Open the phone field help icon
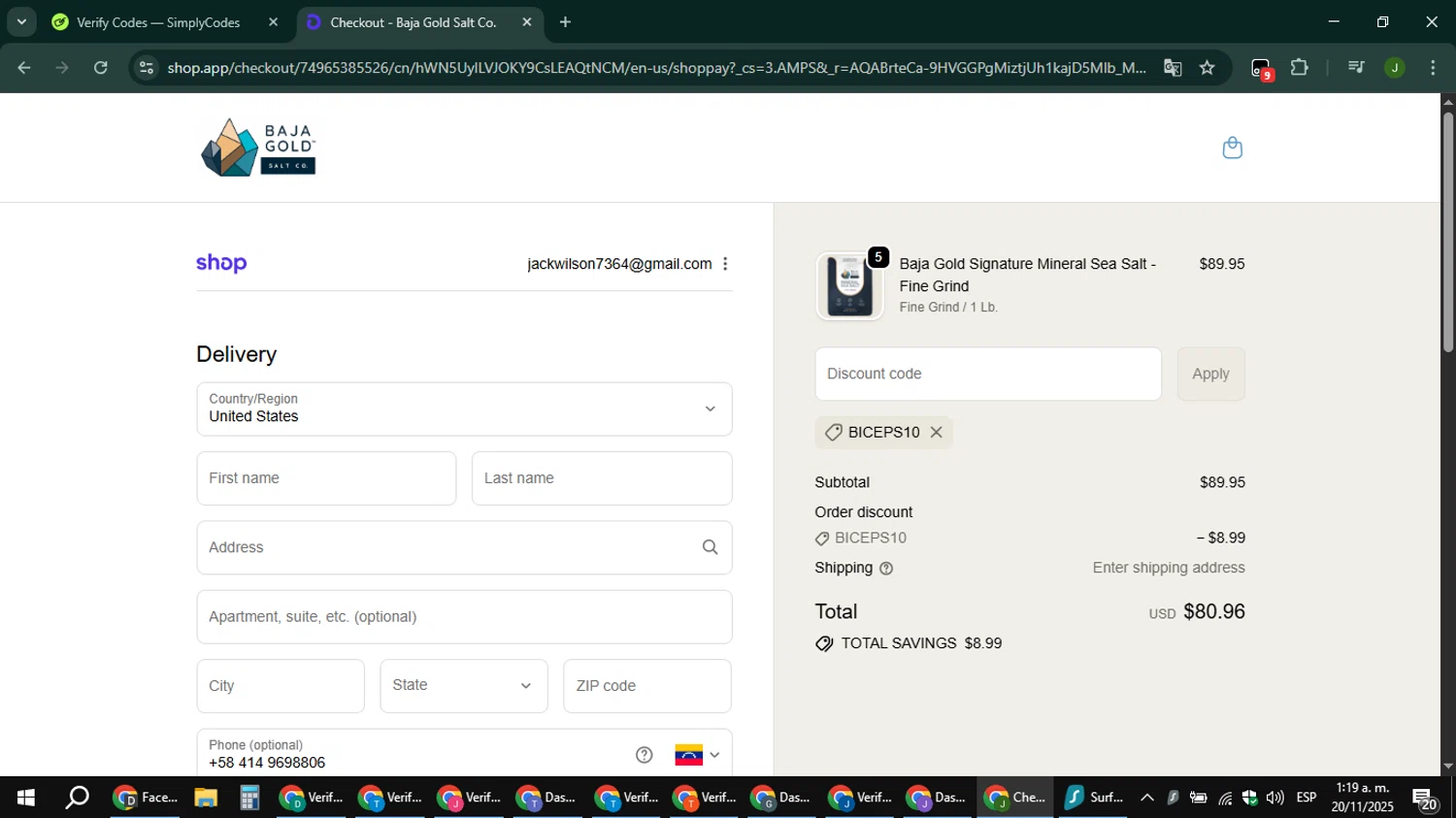Image resolution: width=1456 pixels, height=818 pixels. (x=644, y=755)
